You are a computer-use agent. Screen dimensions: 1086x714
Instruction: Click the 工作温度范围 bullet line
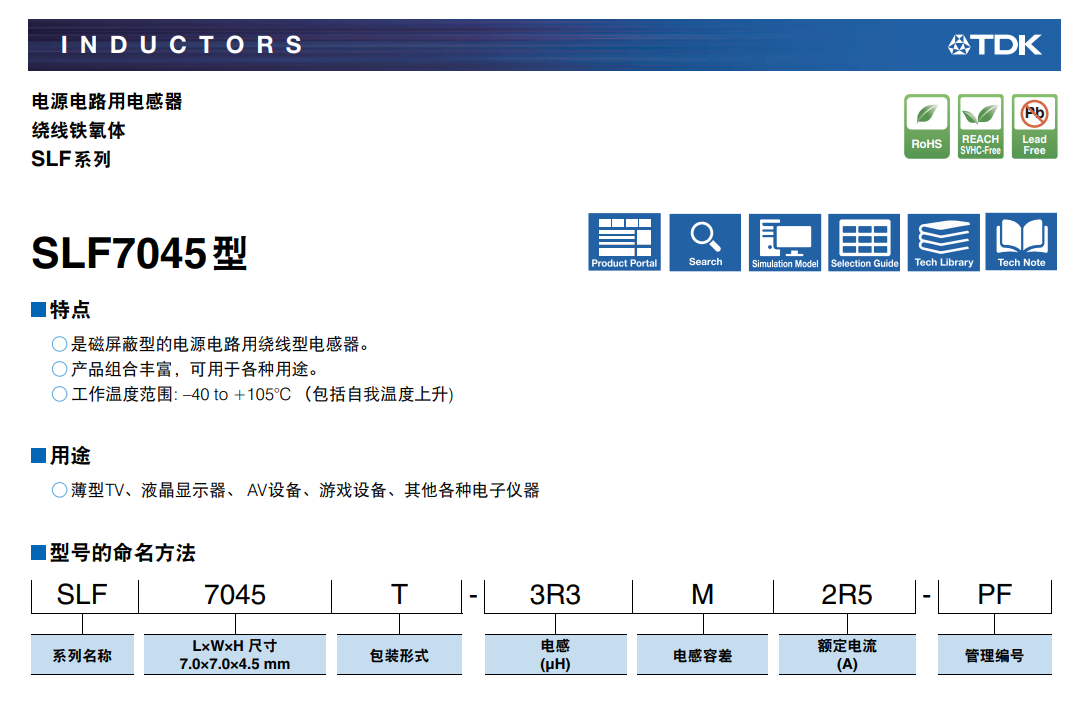pyautogui.click(x=253, y=394)
